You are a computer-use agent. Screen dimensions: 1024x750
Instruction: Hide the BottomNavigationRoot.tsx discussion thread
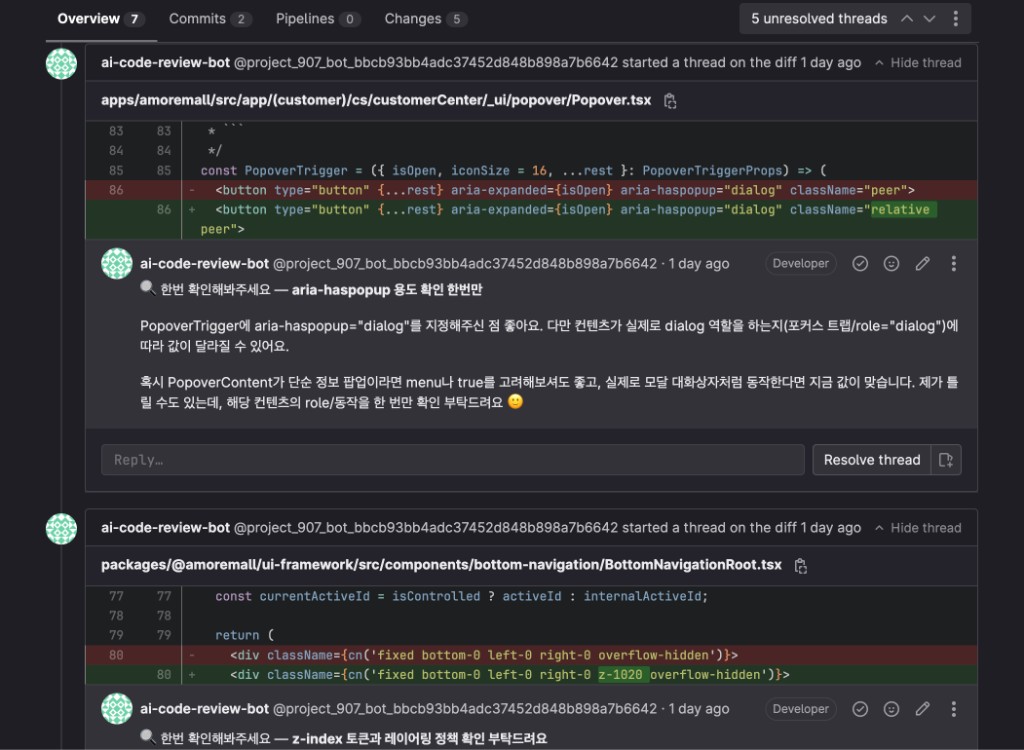click(917, 528)
